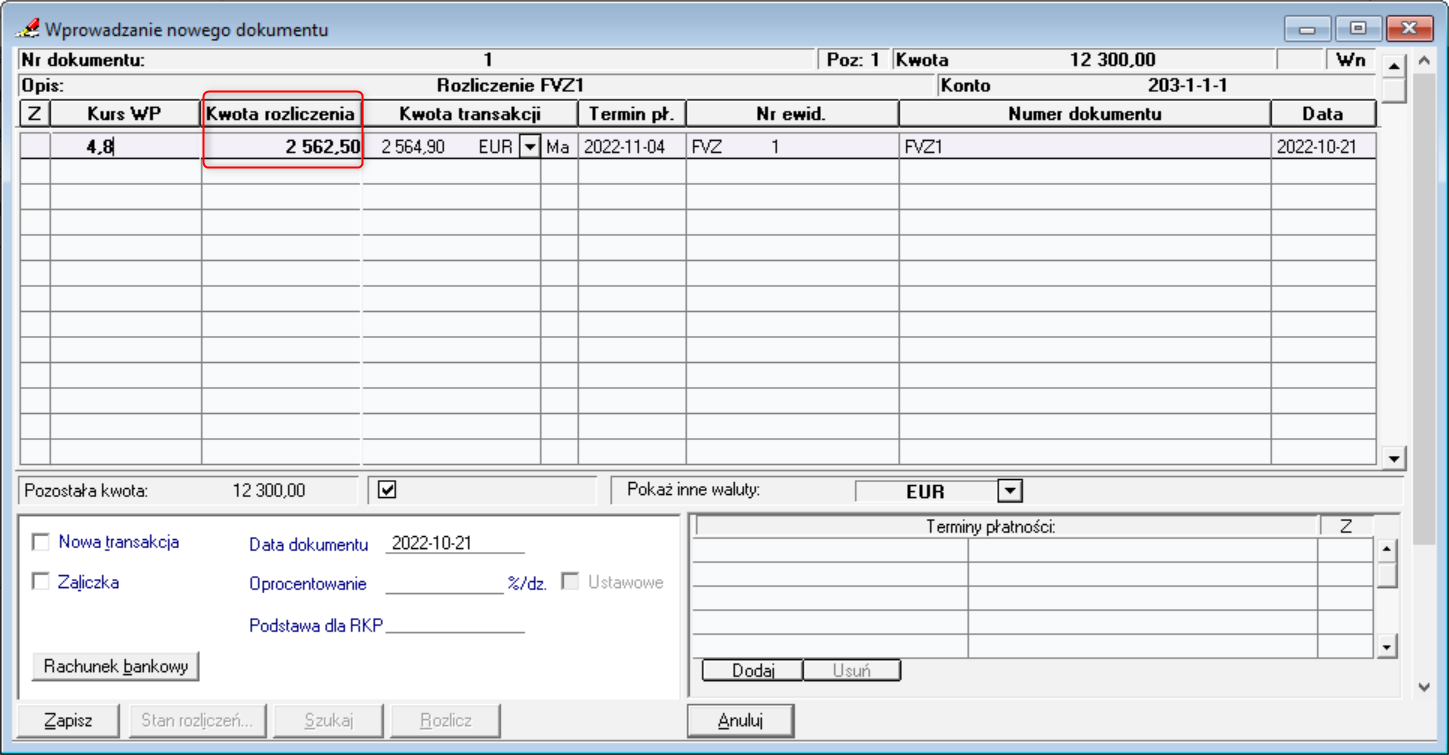This screenshot has height=755, width=1449.
Task: Select the Kwota rozliczenia cell 2 562,50
Action: tap(282, 147)
